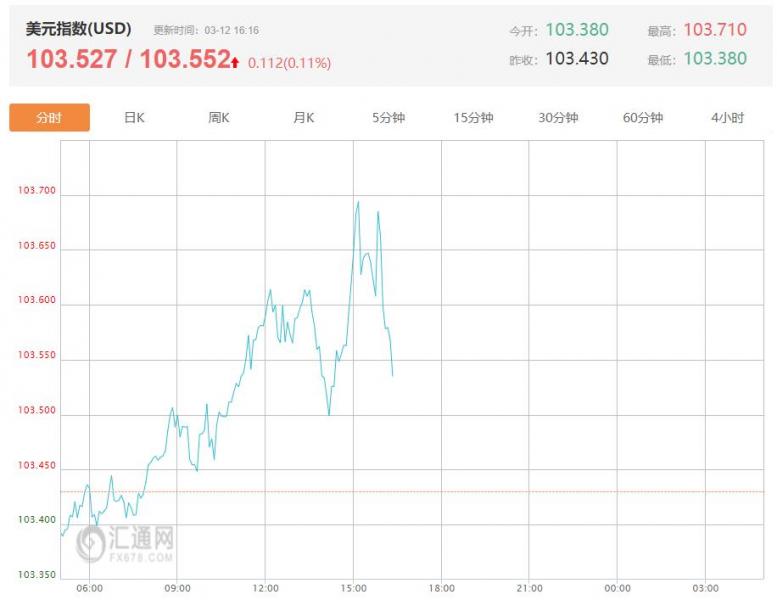The width and height of the screenshot is (777, 600).
Task: Click the 汇通网 watermark logo icon
Action: 91,543
